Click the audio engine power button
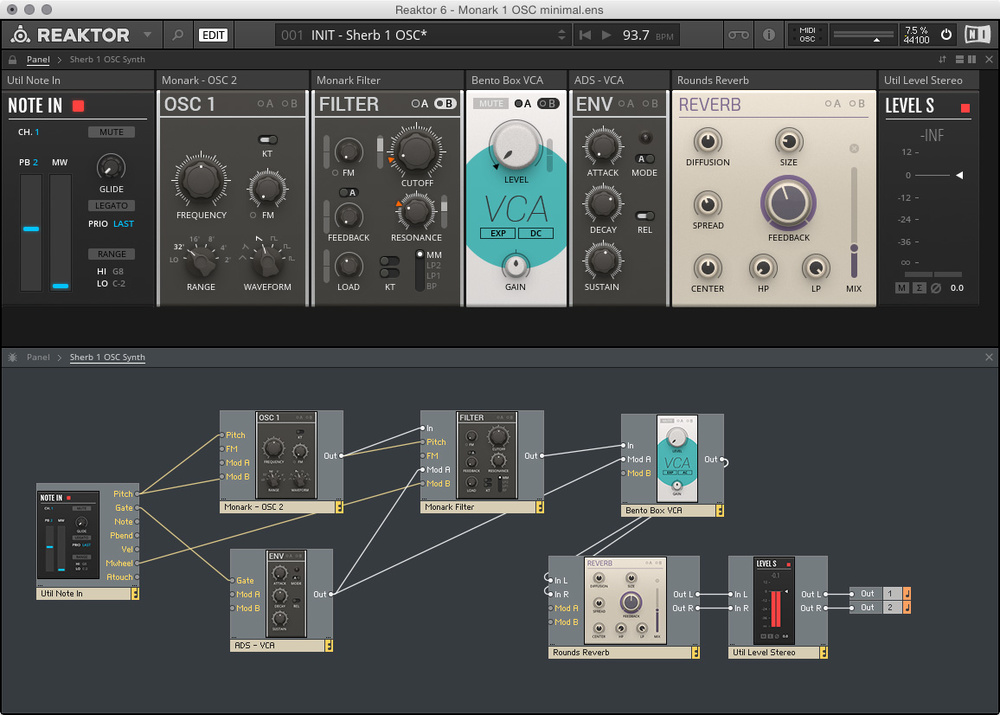The image size is (1000, 715). click(947, 35)
